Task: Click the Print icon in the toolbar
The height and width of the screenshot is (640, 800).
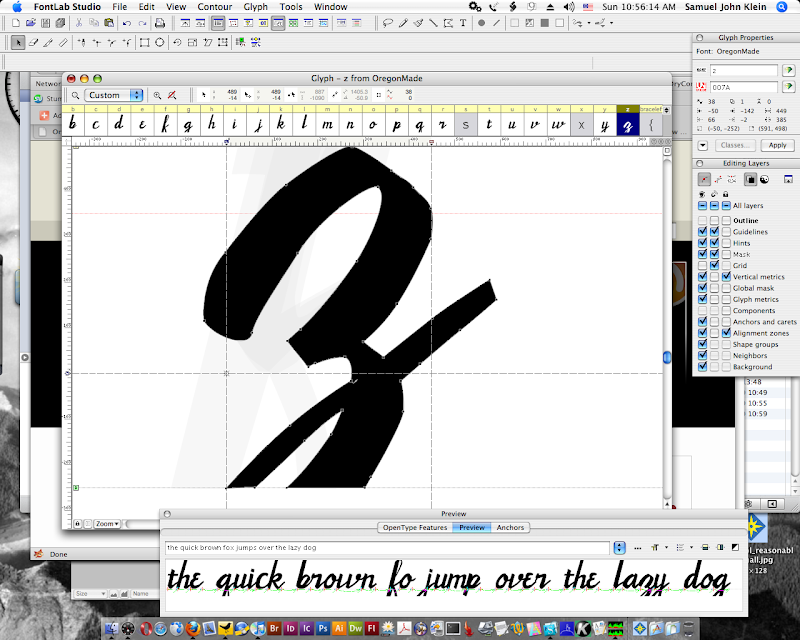Action: (x=160, y=22)
